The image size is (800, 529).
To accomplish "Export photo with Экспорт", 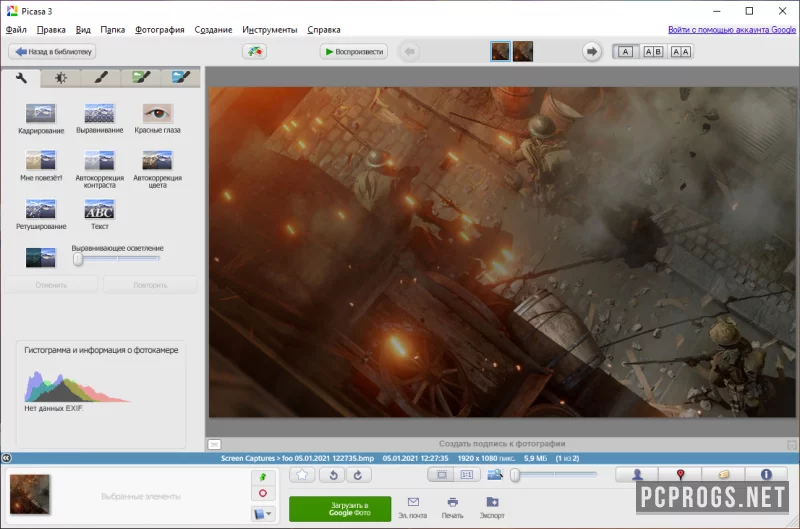I will click(x=492, y=508).
